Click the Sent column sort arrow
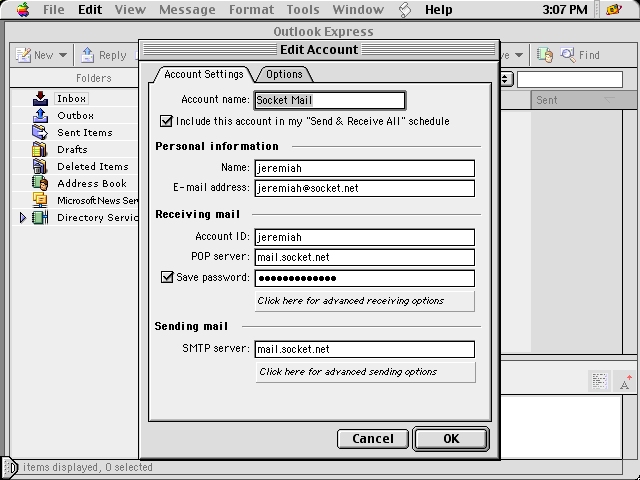This screenshot has height=480, width=640. click(609, 100)
